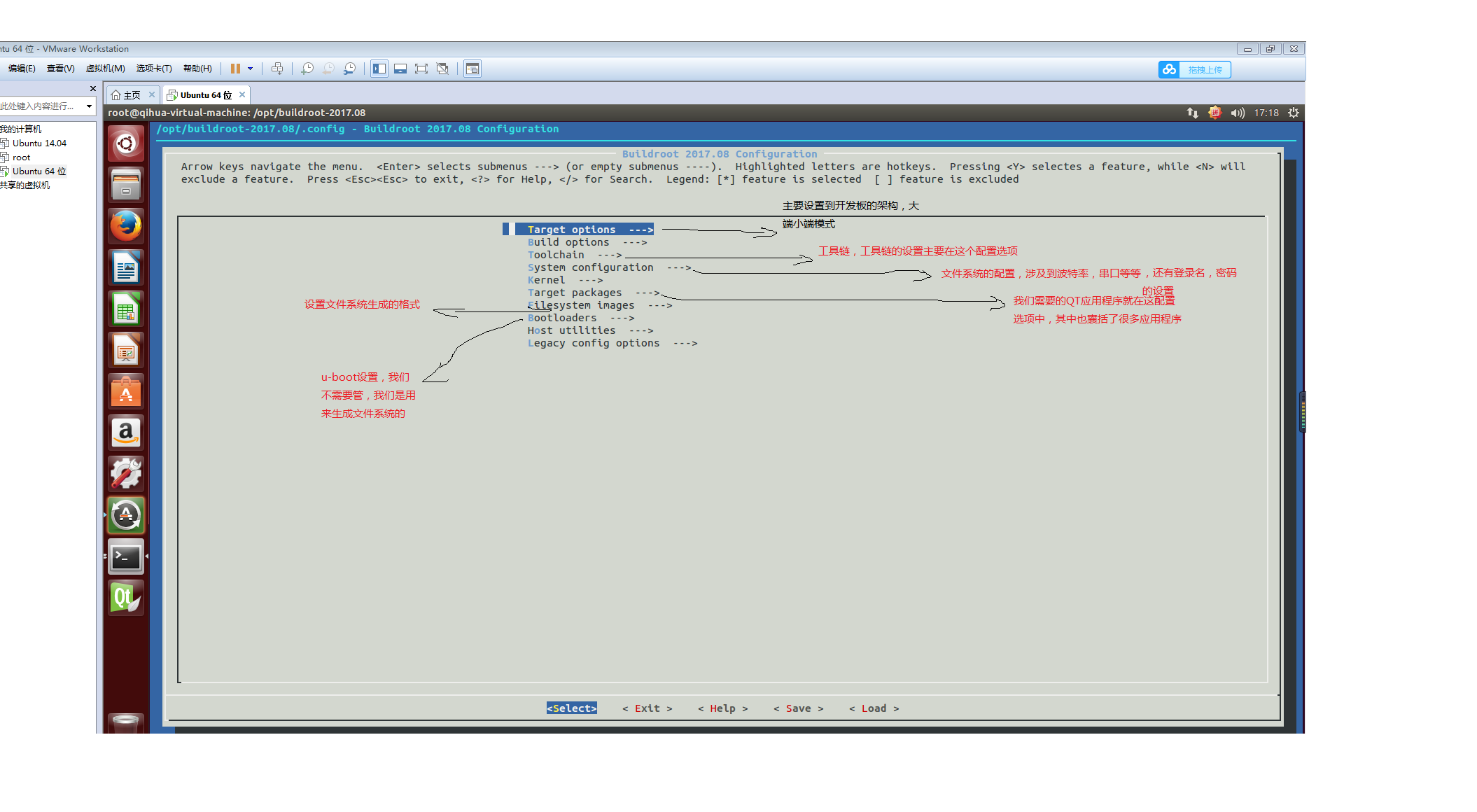Open Software Updater dock icon
The height and width of the screenshot is (812, 1477).
pyautogui.click(x=126, y=515)
